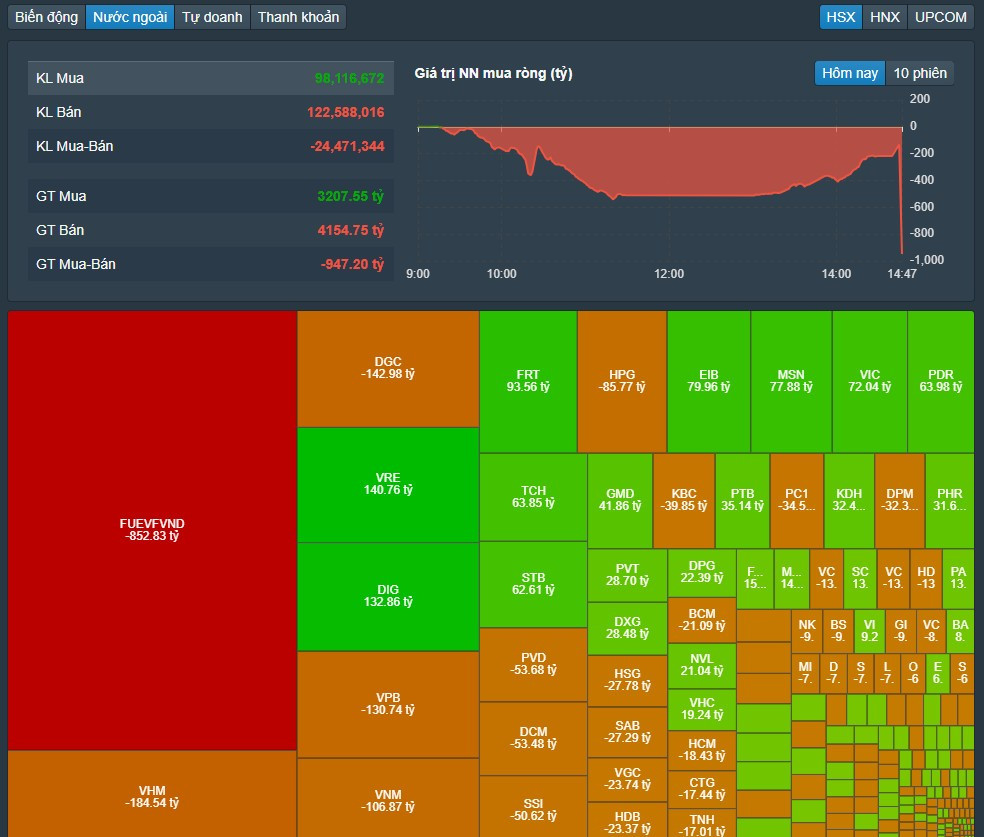
Task: Click the FRT stock tile
Action: click(527, 381)
